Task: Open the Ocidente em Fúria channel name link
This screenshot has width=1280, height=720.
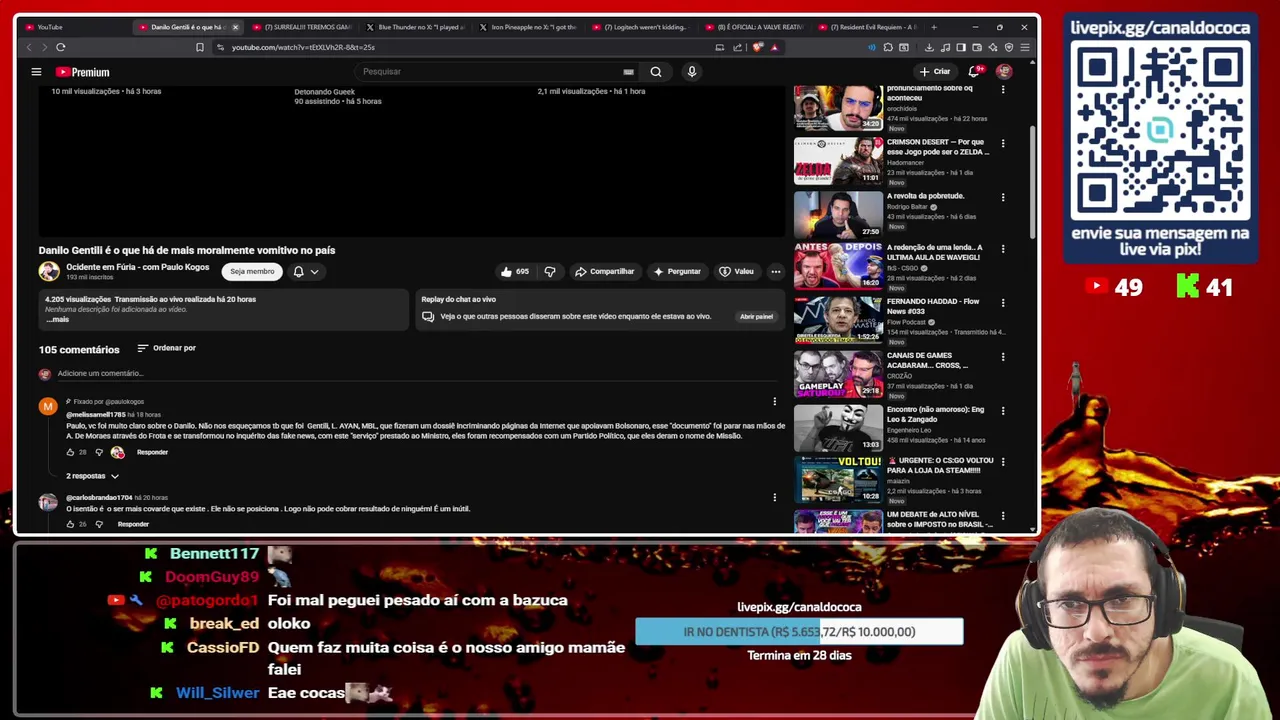Action: [x=138, y=267]
